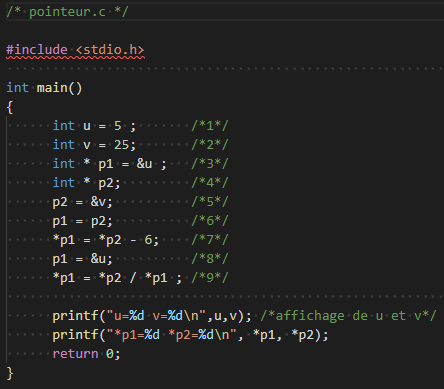This screenshot has width=444, height=389.
Task: Click the "*p1 = *p2 - 6;" statement
Action: click(x=106, y=240)
